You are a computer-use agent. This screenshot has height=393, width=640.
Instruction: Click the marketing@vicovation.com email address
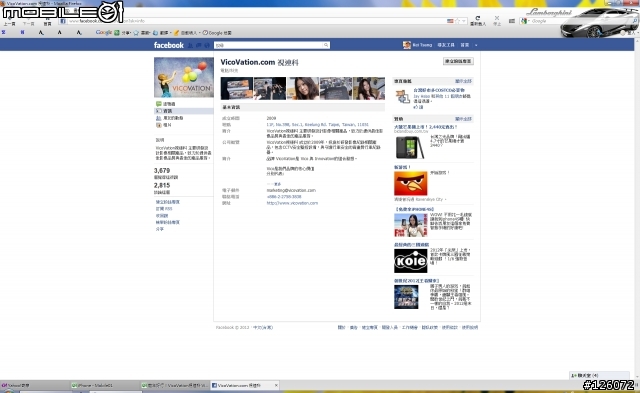click(291, 190)
